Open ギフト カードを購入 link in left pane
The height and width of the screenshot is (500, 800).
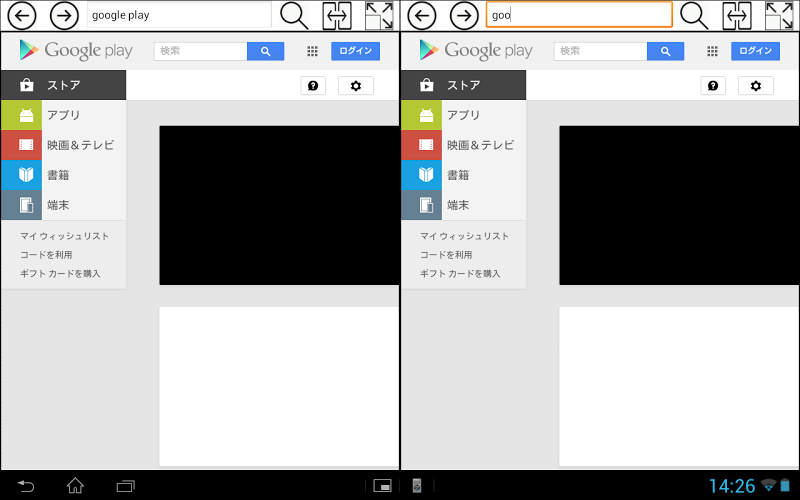pyautogui.click(x=60, y=273)
